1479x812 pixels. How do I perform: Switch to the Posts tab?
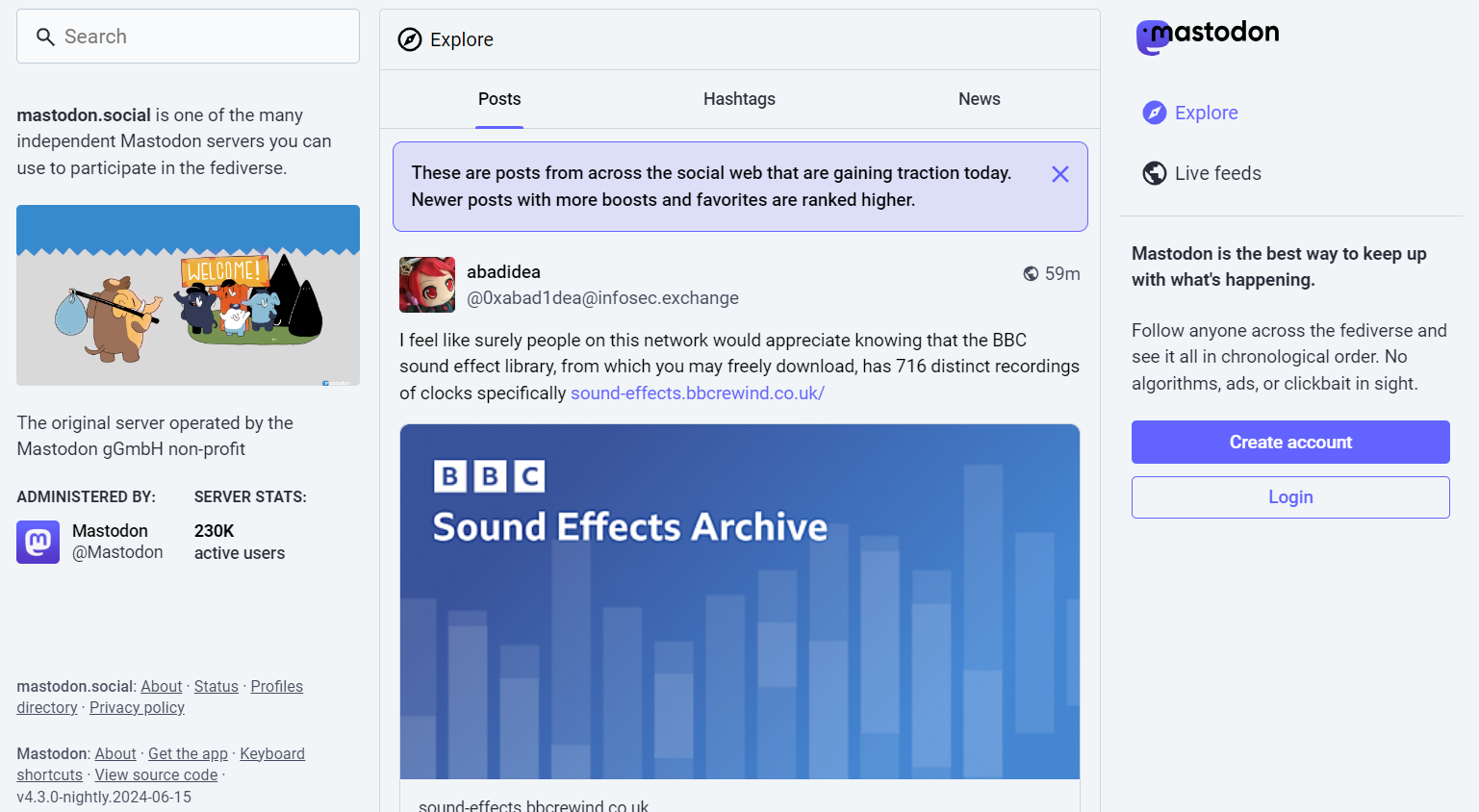(x=499, y=99)
